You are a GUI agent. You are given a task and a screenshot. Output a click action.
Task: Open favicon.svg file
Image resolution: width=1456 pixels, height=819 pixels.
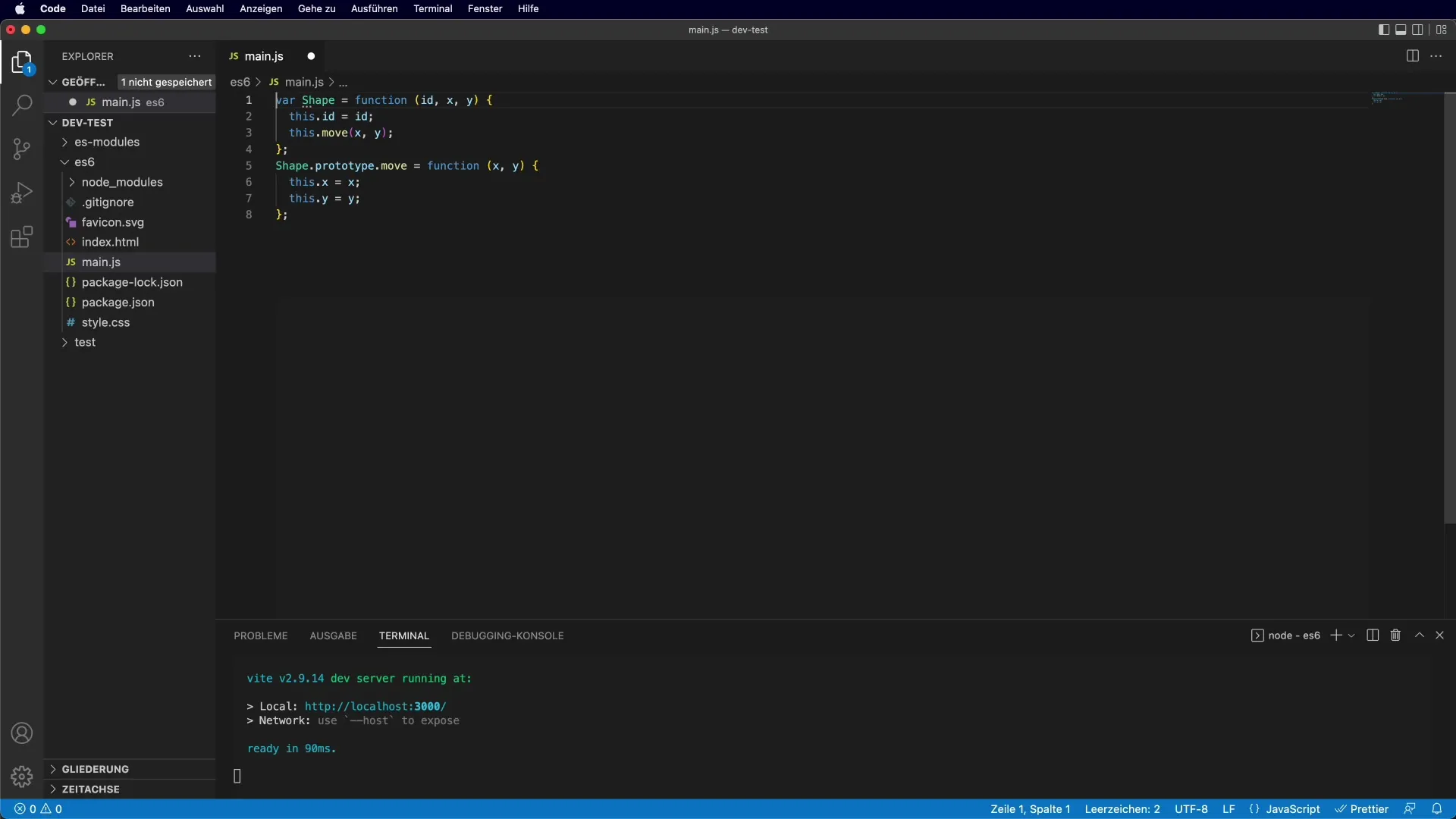pos(130,222)
